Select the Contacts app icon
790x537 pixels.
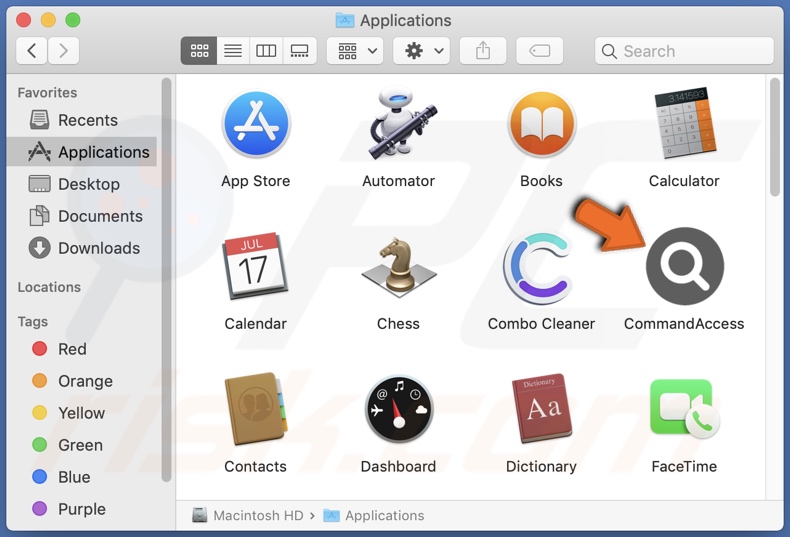(256, 409)
